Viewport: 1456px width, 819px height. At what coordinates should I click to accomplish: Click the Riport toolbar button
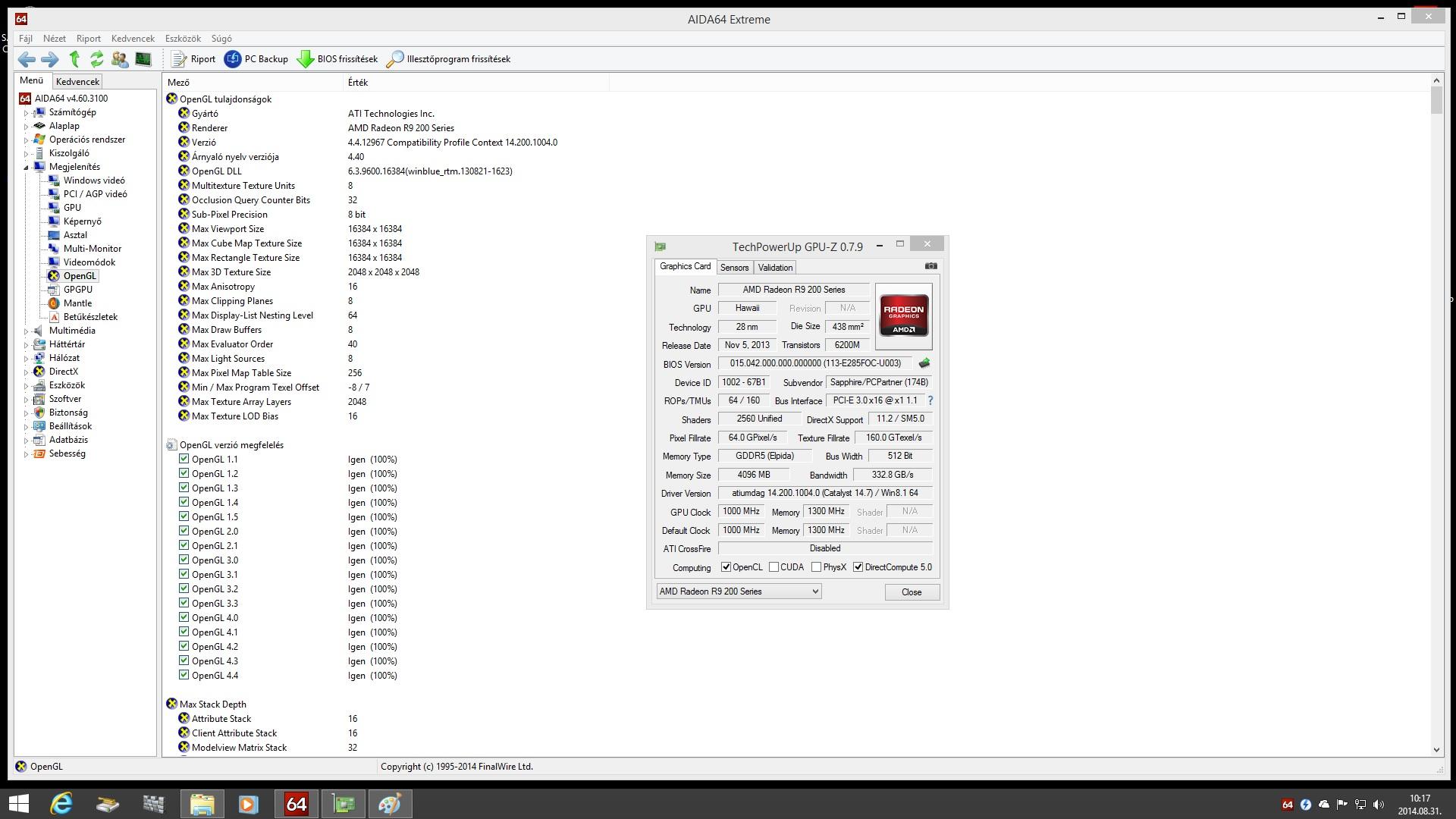pos(193,59)
